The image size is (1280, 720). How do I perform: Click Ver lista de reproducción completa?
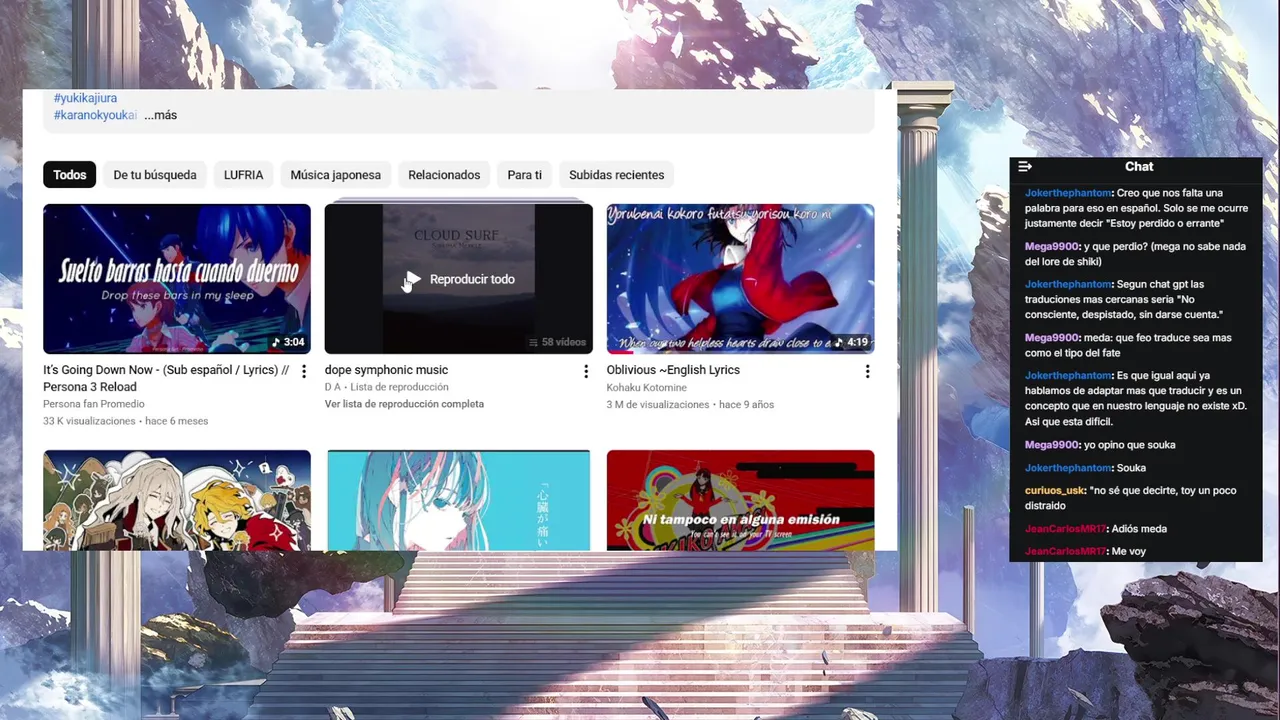[x=404, y=404]
